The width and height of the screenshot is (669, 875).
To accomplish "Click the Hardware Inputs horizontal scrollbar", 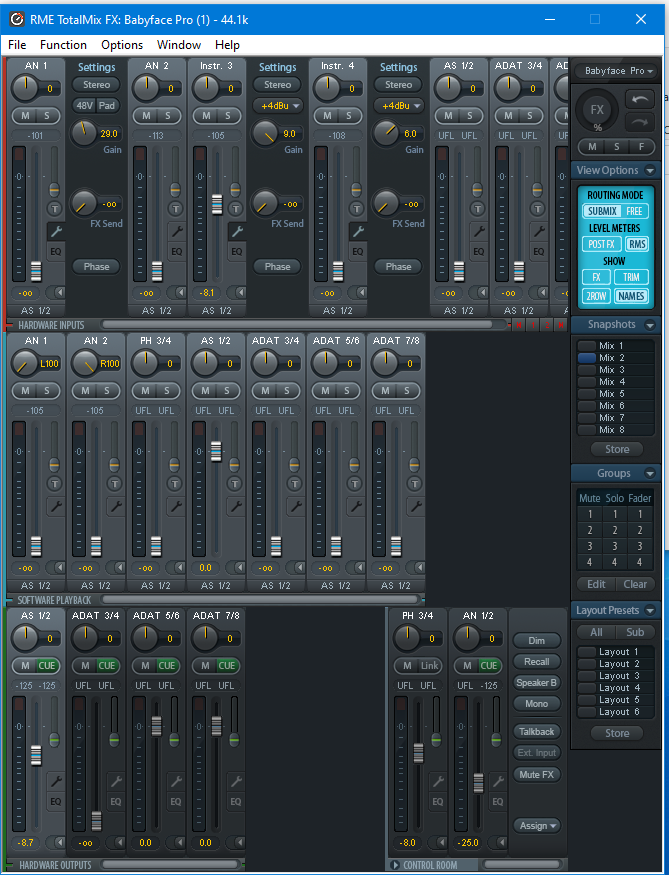I will point(297,325).
